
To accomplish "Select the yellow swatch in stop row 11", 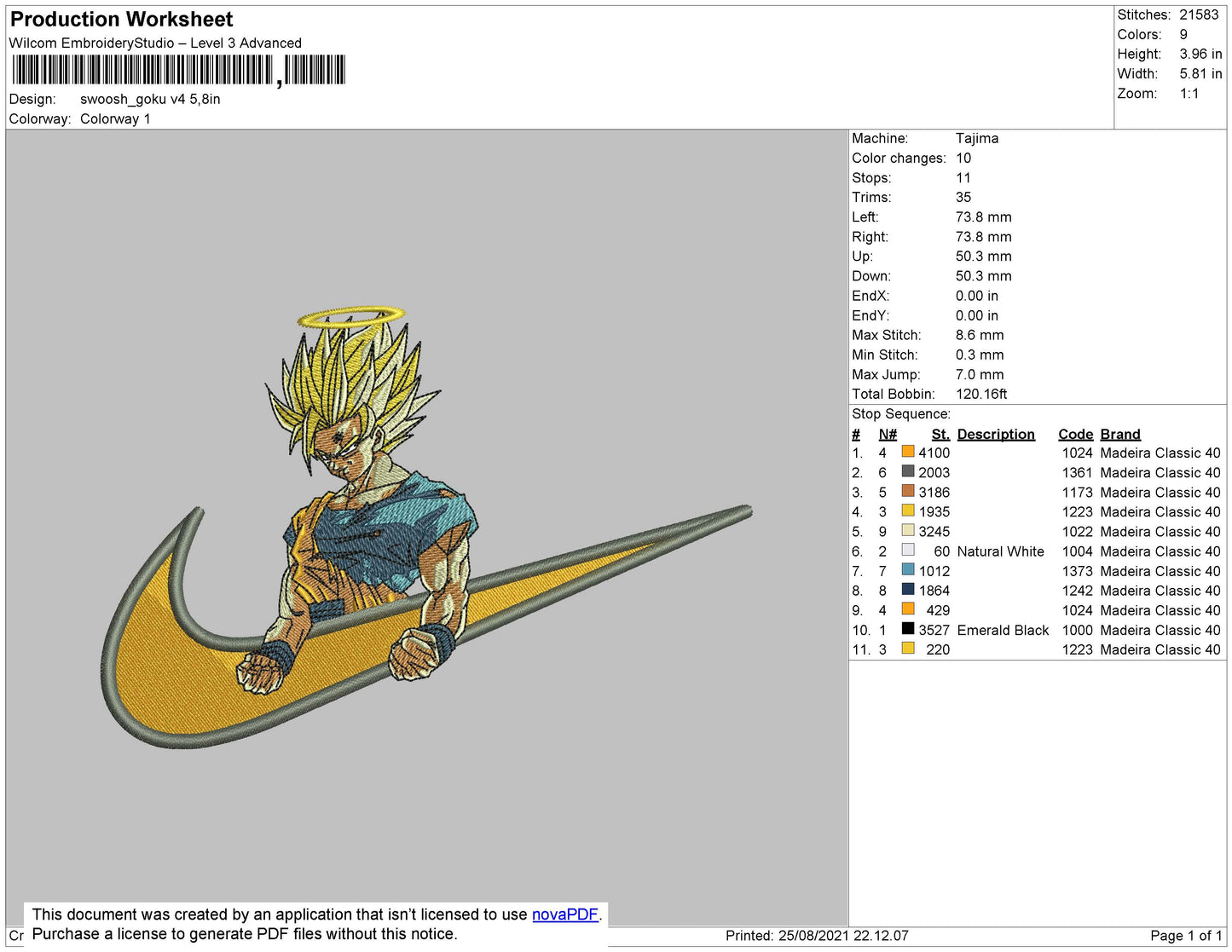I will [908, 649].
